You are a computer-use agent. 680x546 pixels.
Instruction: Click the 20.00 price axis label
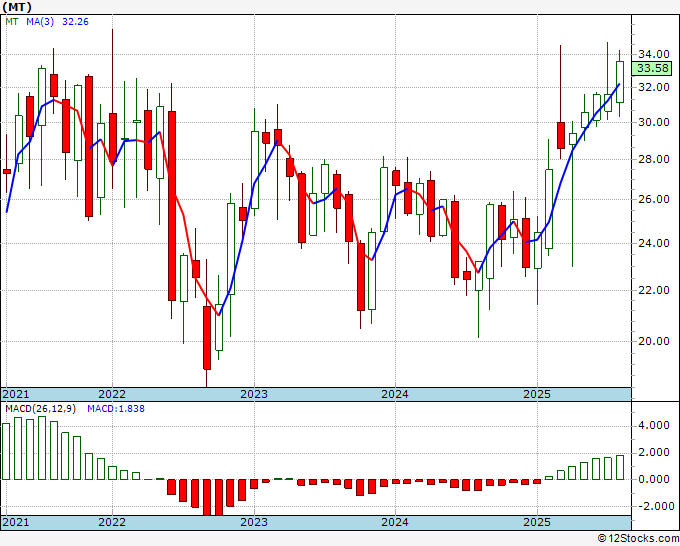(x=653, y=341)
